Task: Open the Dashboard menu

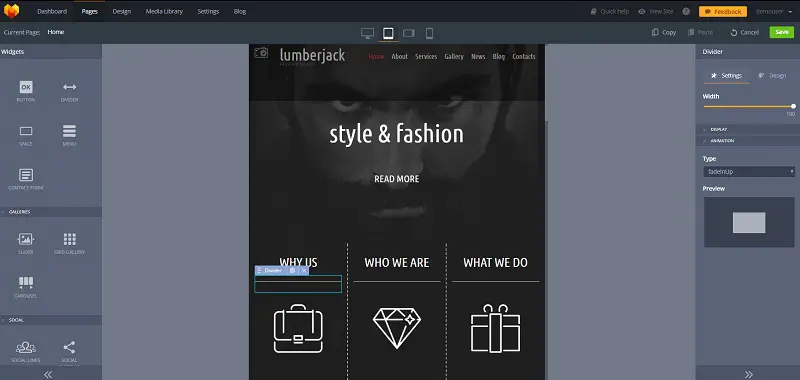Action: point(52,11)
